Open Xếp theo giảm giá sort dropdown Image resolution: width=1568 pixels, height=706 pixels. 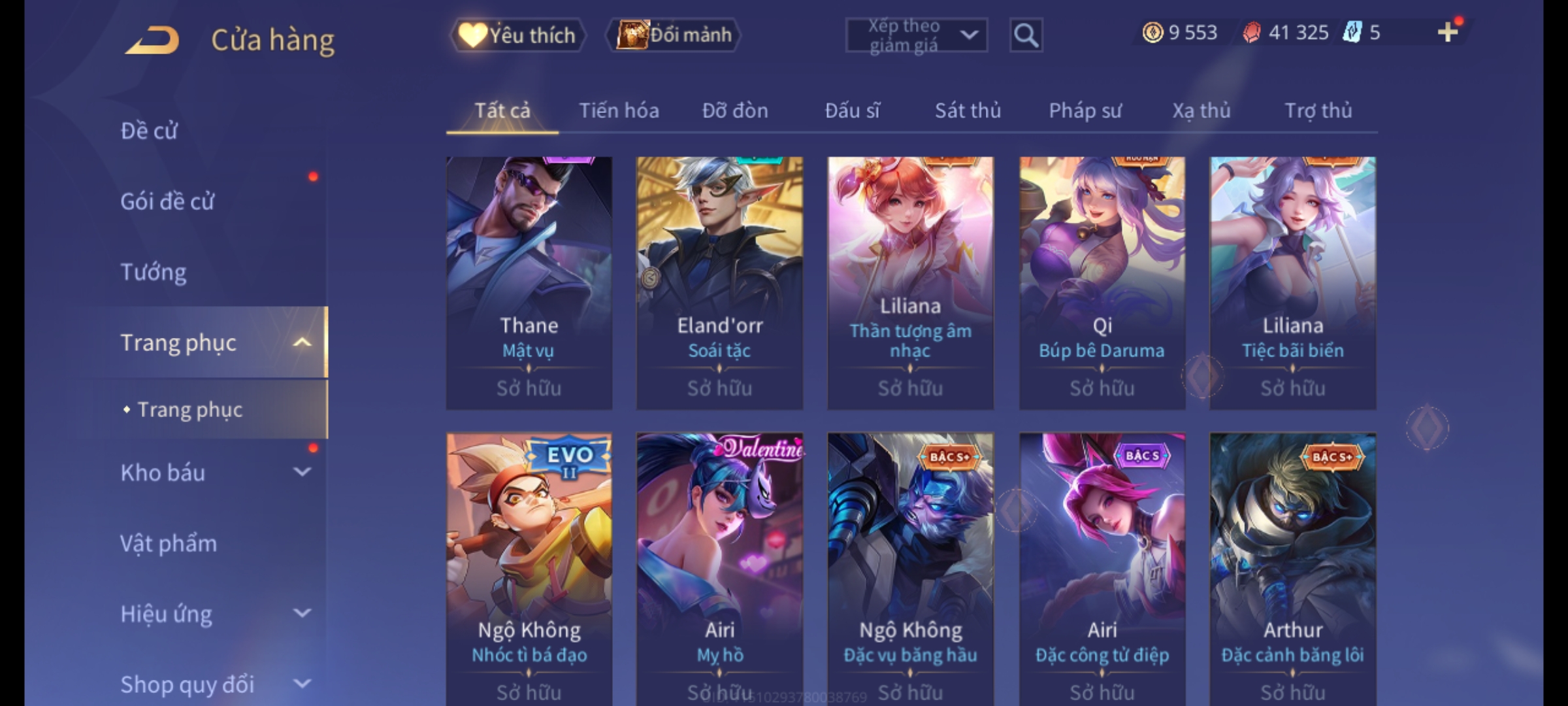coord(917,35)
